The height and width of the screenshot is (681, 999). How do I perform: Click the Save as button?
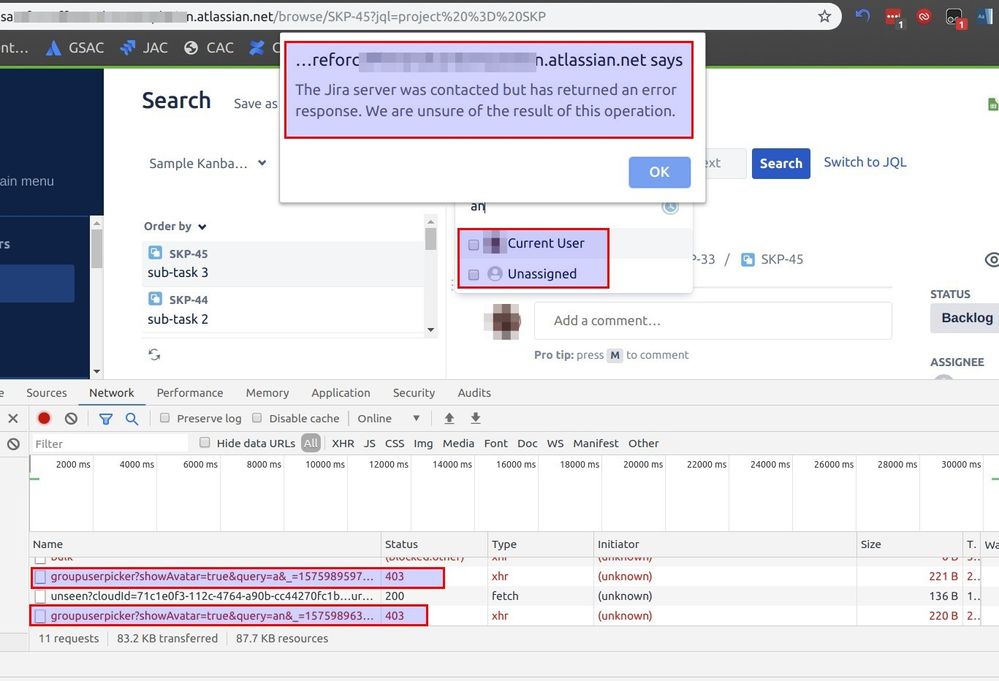point(255,104)
